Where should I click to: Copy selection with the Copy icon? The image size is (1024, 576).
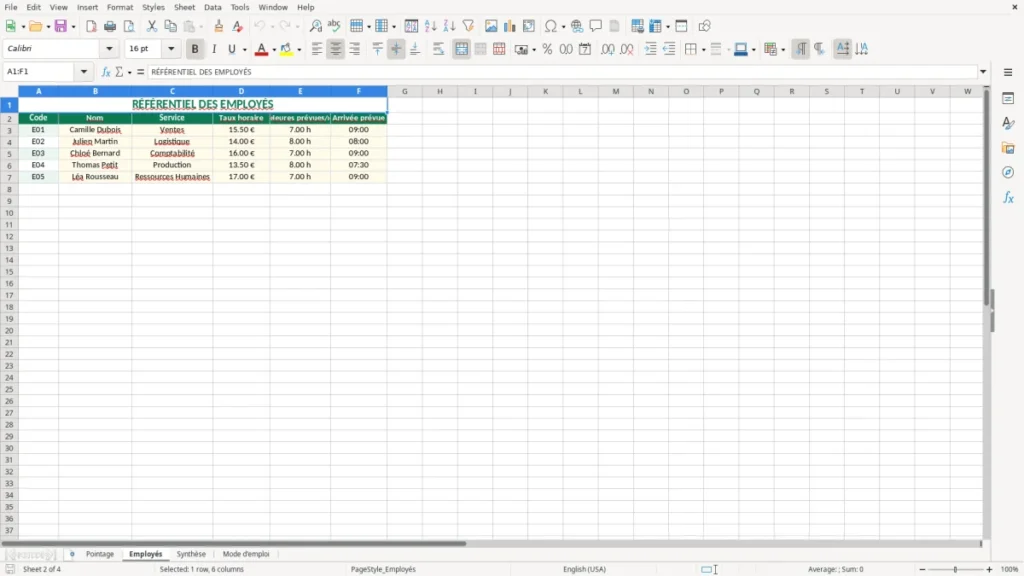click(x=170, y=26)
